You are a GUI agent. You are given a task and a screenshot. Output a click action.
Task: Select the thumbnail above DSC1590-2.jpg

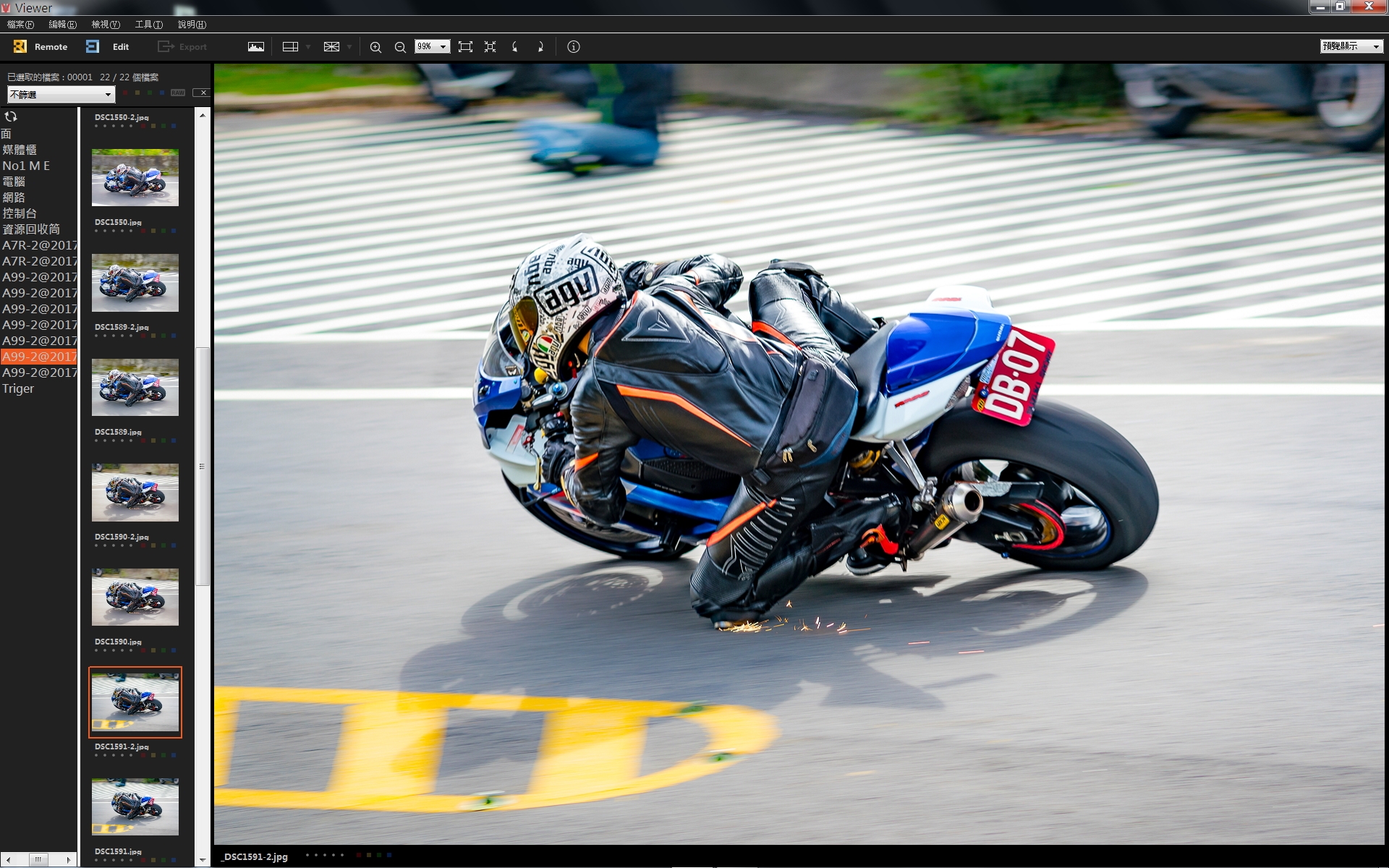coord(135,492)
